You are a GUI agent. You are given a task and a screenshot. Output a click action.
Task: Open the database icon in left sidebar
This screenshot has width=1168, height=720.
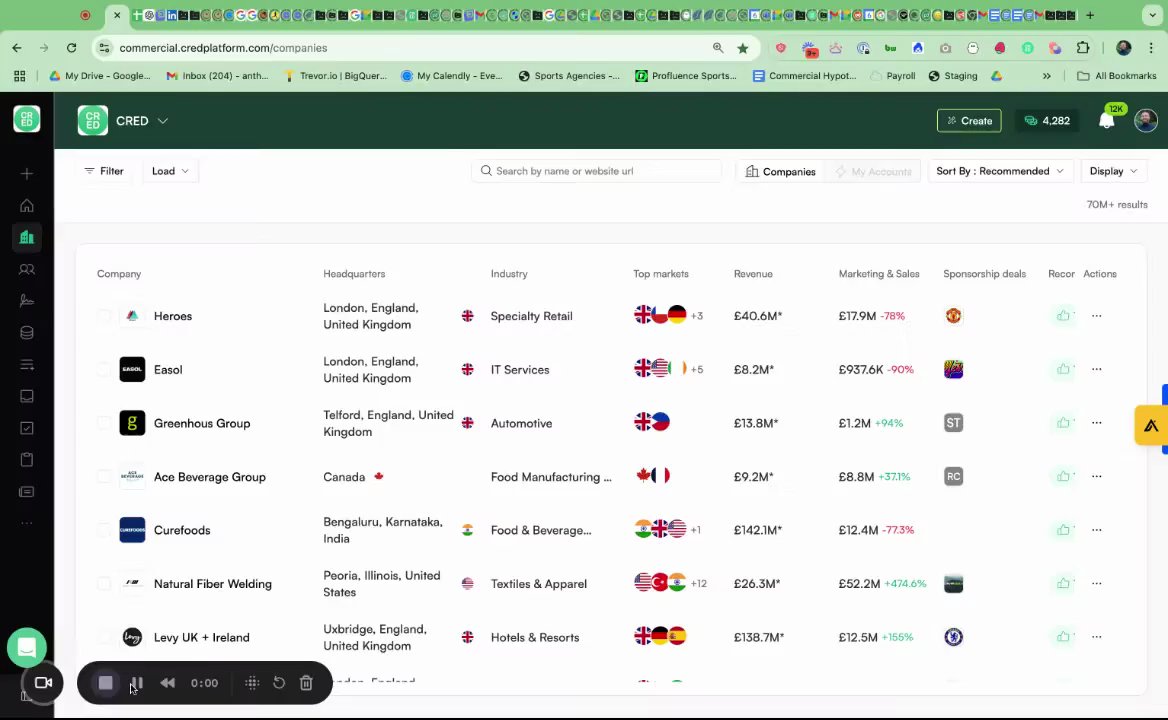[x=27, y=333]
